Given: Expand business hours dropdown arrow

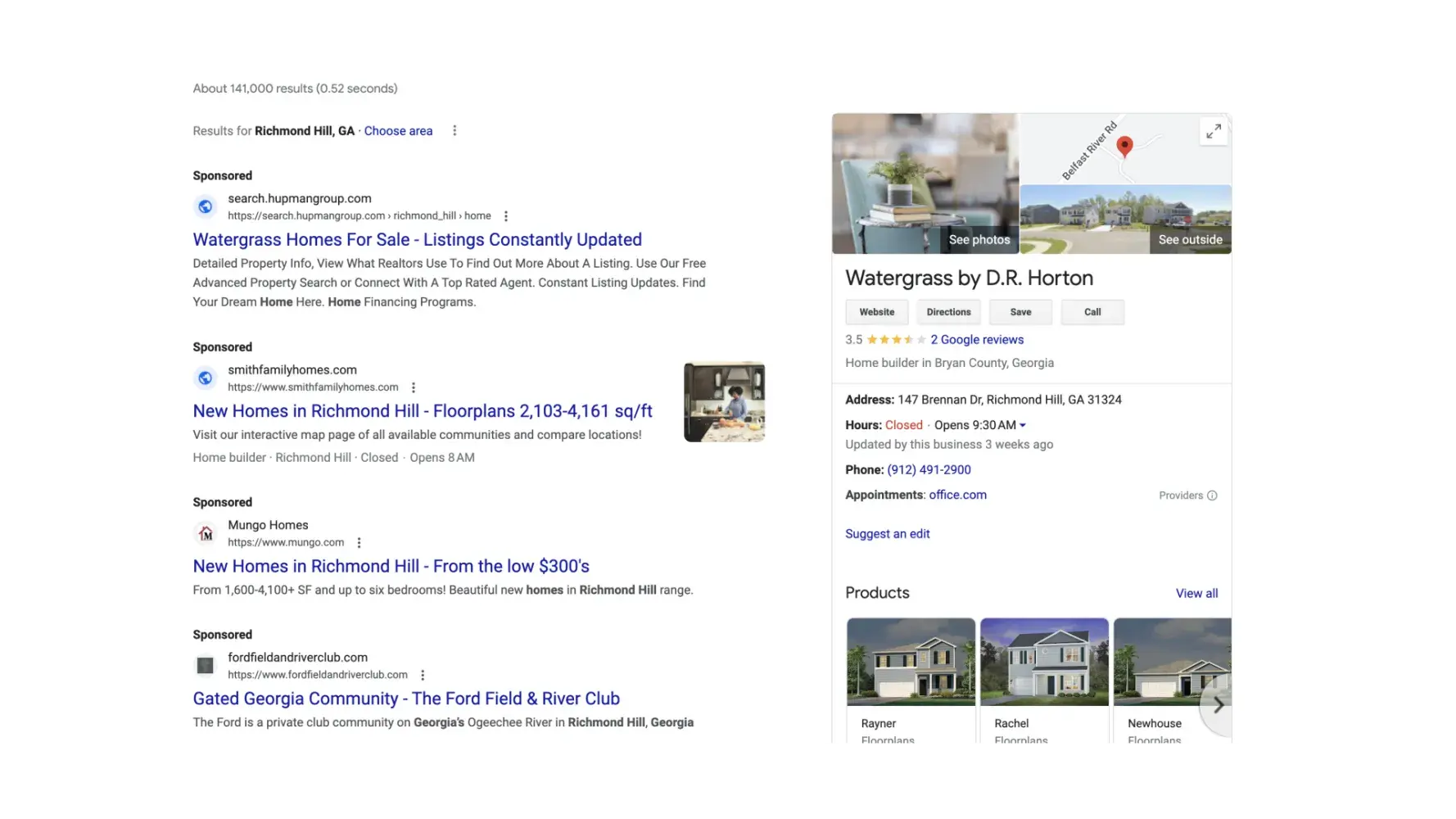Looking at the screenshot, I should coord(1023,425).
